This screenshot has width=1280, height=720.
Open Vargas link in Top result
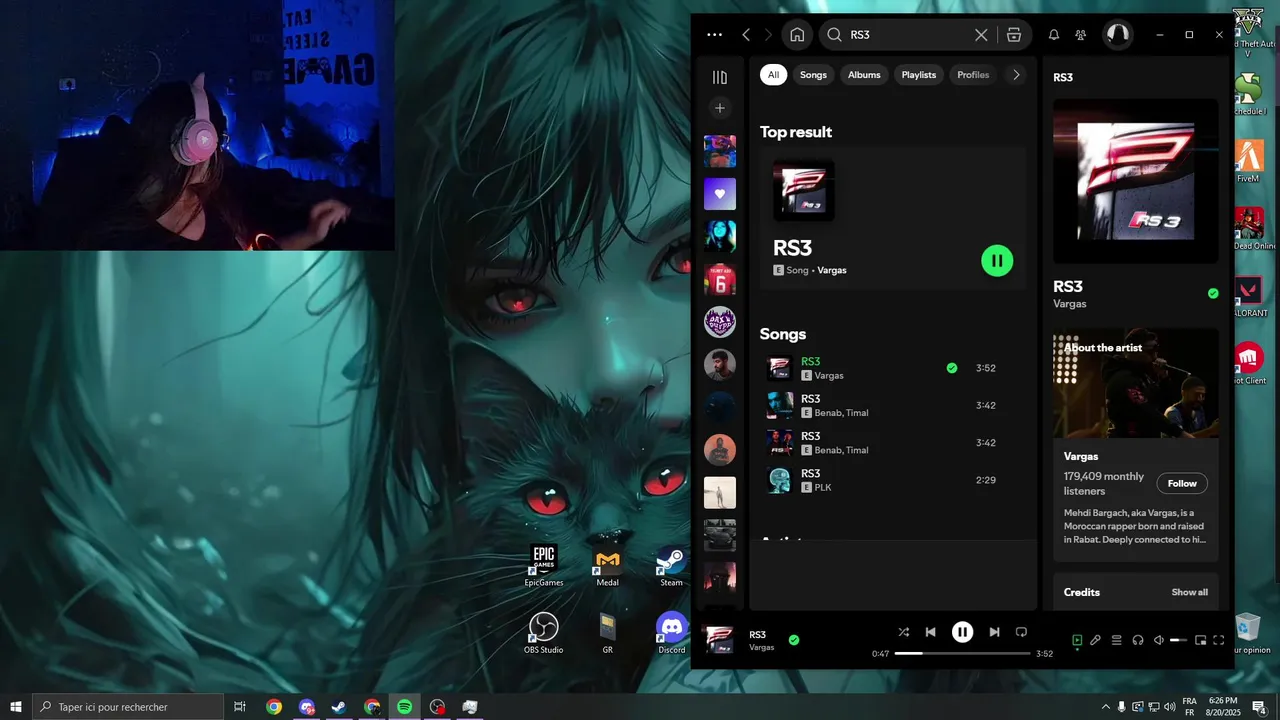832,270
